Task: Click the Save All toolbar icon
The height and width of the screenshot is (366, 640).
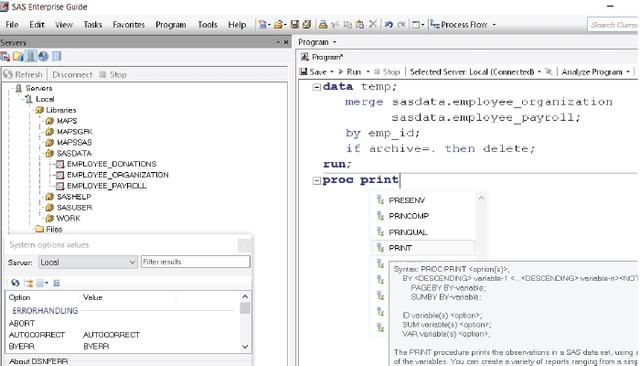Action: click(307, 24)
